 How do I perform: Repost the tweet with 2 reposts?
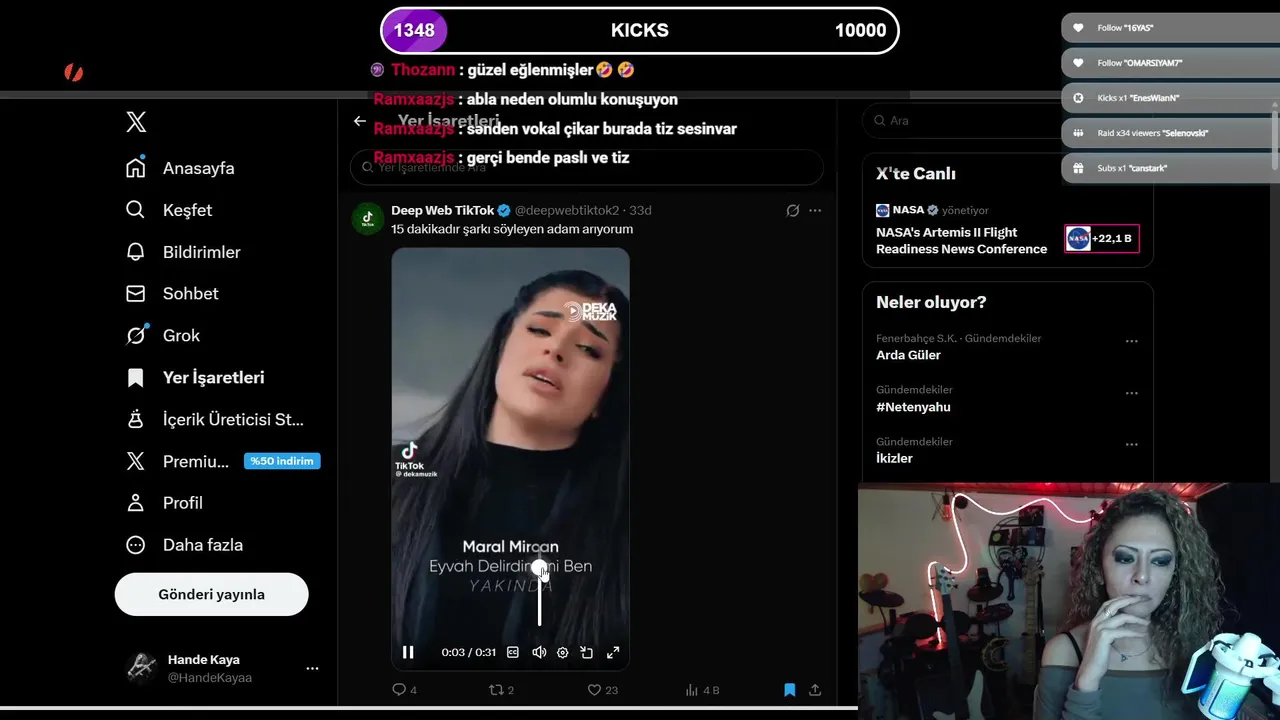click(x=500, y=690)
